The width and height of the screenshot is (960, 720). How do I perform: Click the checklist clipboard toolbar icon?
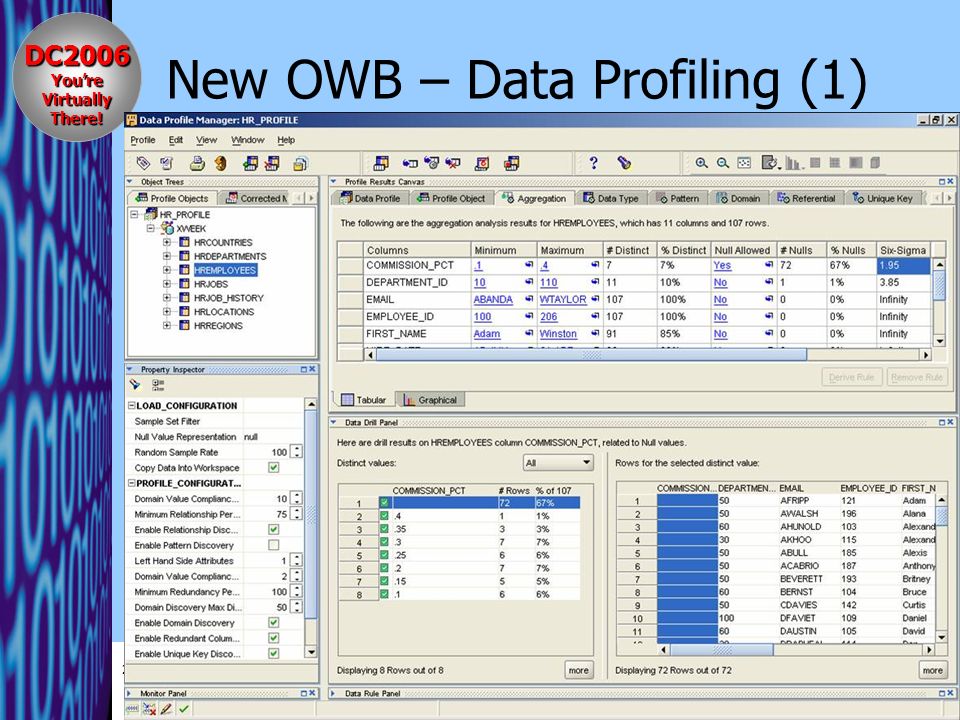coord(166,163)
